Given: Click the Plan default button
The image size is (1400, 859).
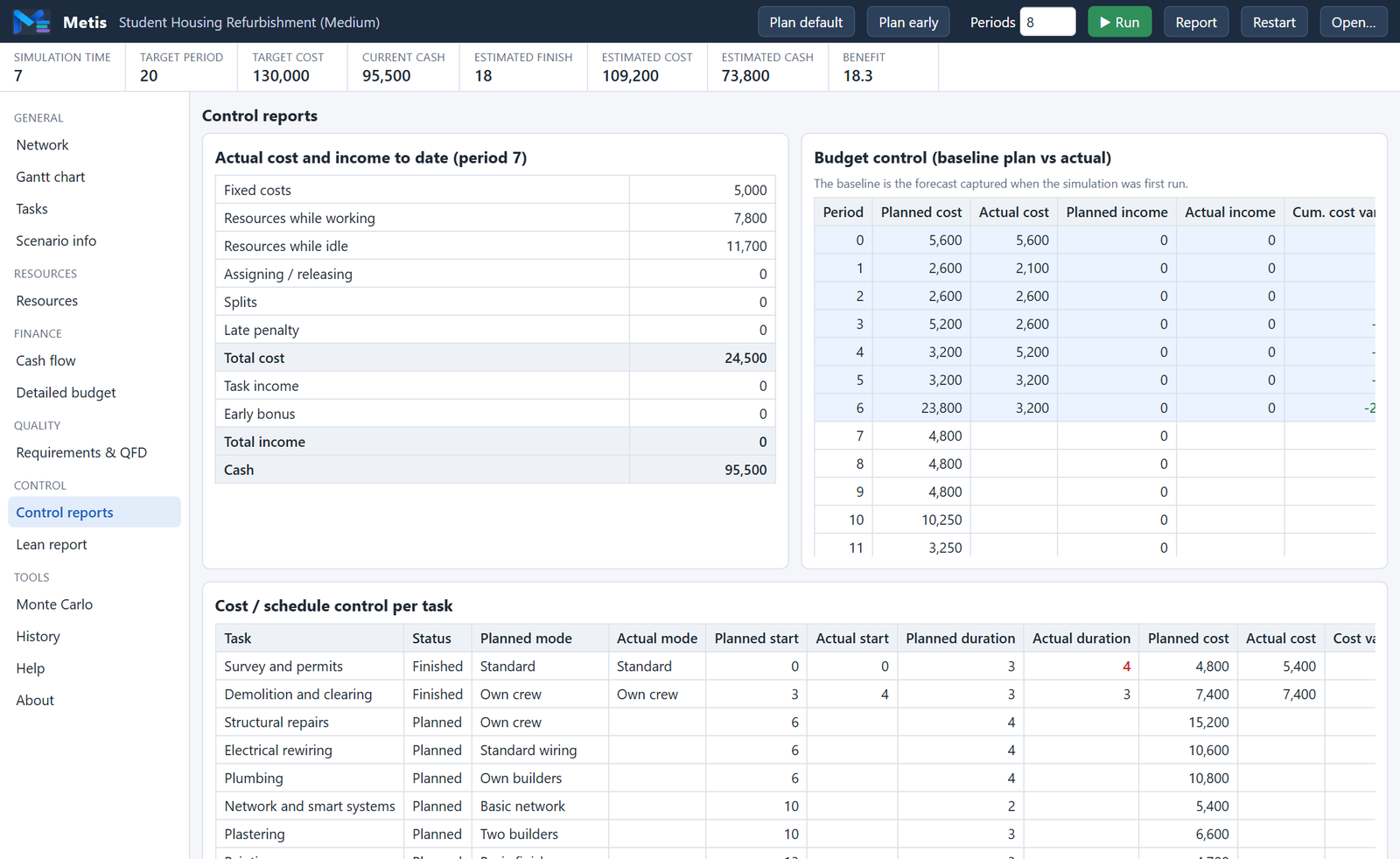Looking at the screenshot, I should tap(806, 22).
